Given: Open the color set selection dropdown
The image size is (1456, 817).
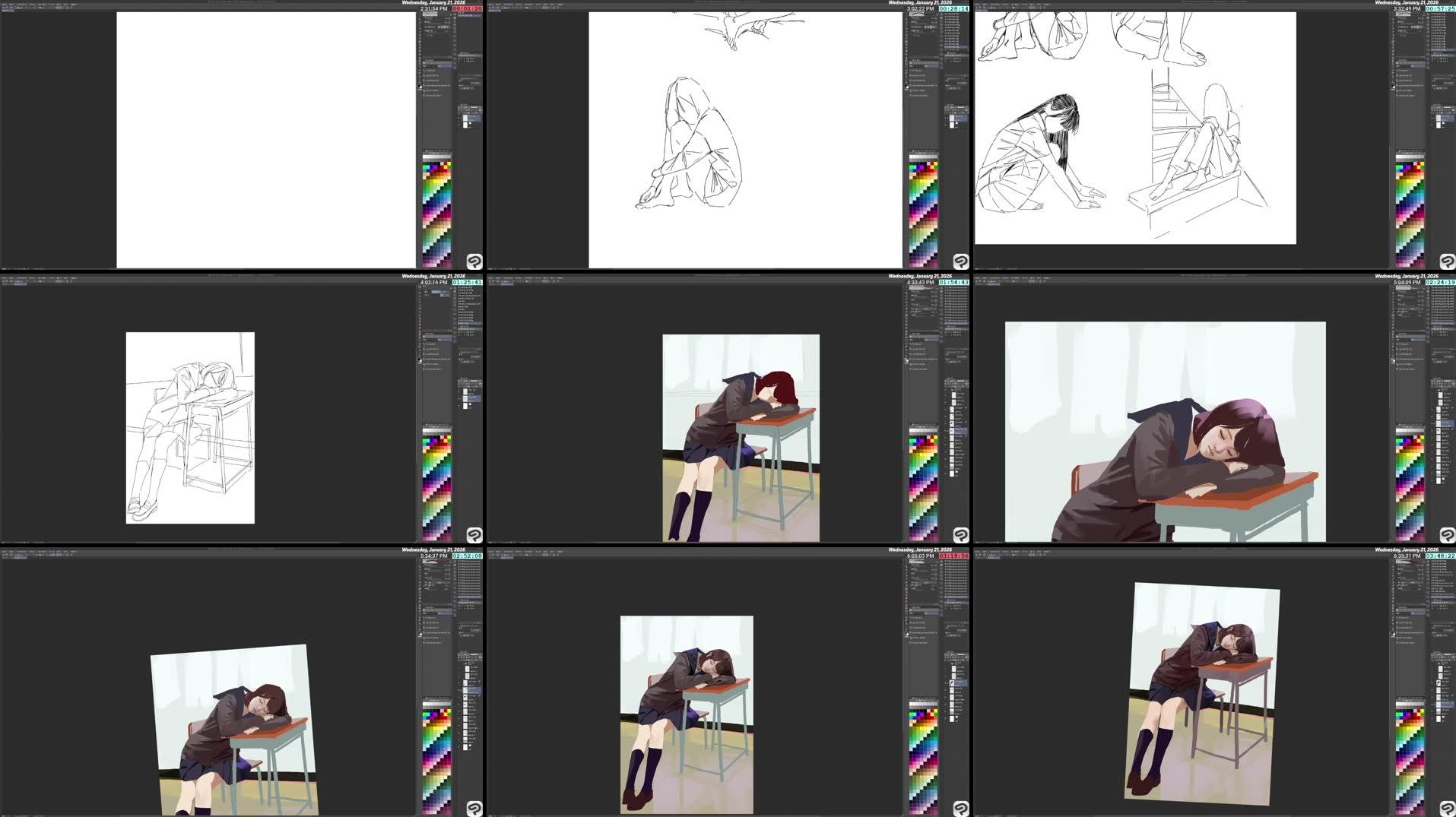Looking at the screenshot, I should [x=450, y=154].
